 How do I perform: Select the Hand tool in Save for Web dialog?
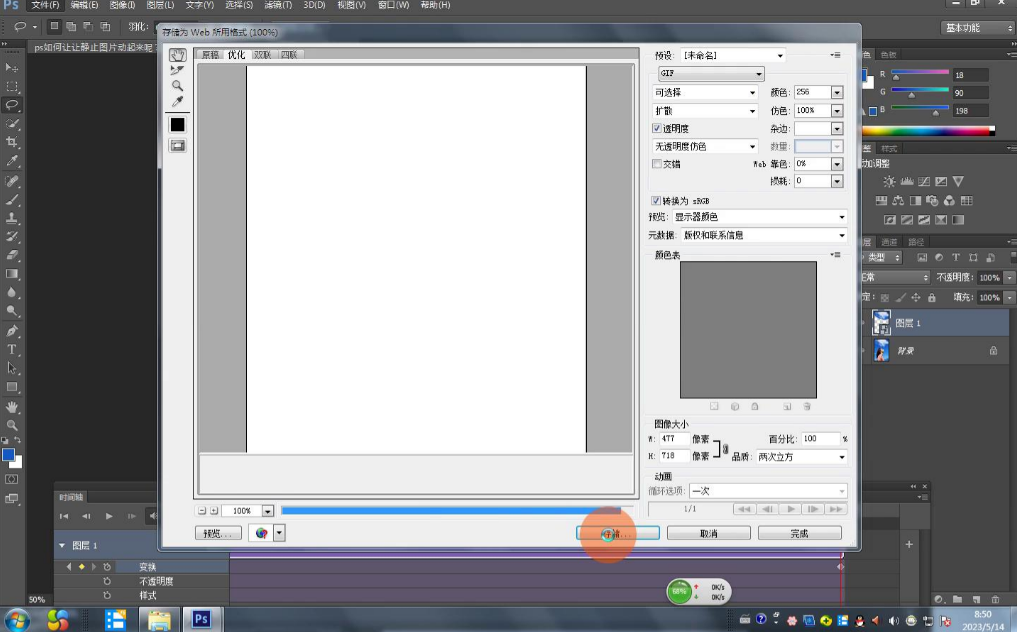pyautogui.click(x=177, y=55)
